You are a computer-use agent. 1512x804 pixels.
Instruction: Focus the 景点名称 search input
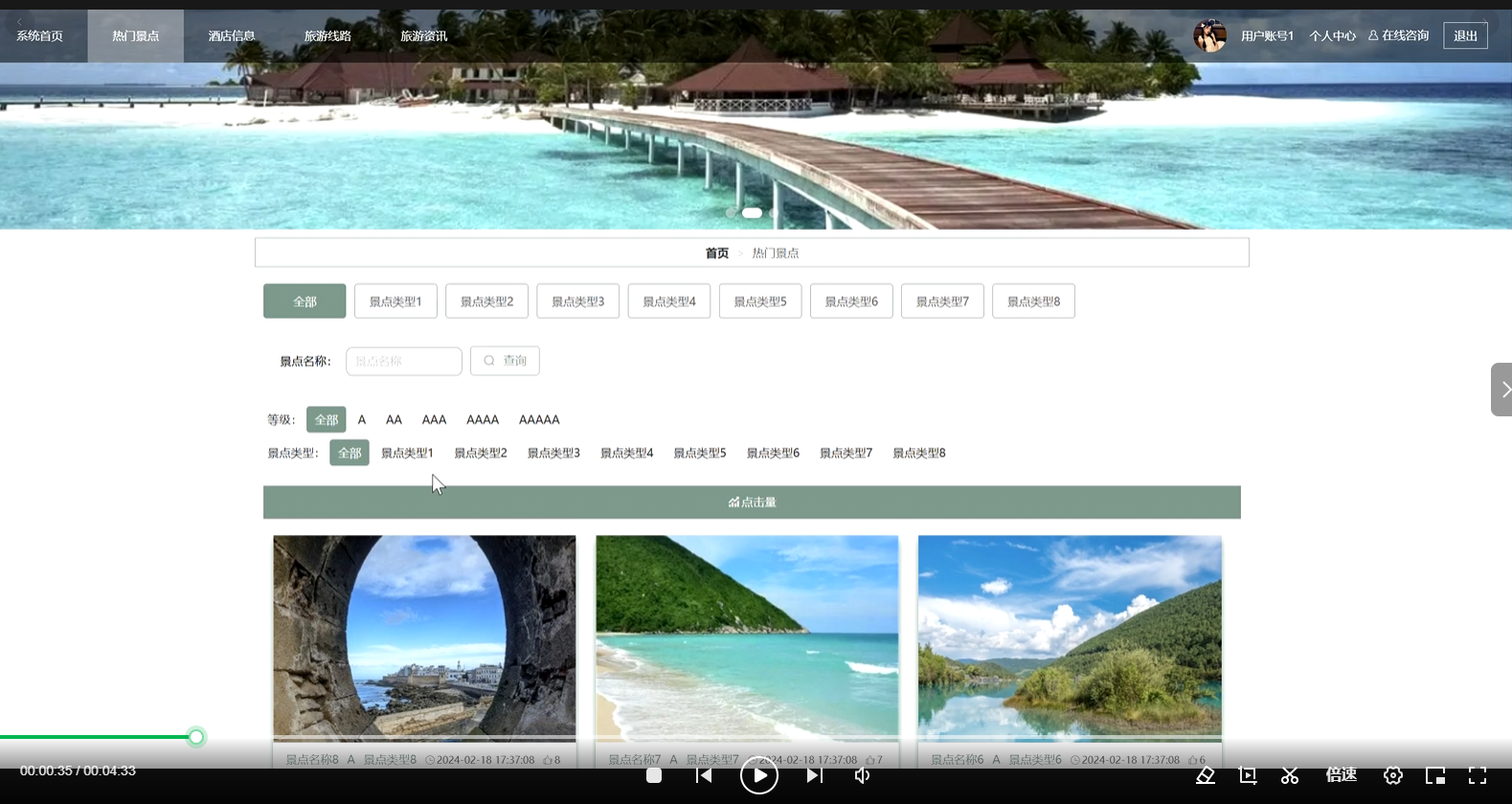tap(404, 361)
